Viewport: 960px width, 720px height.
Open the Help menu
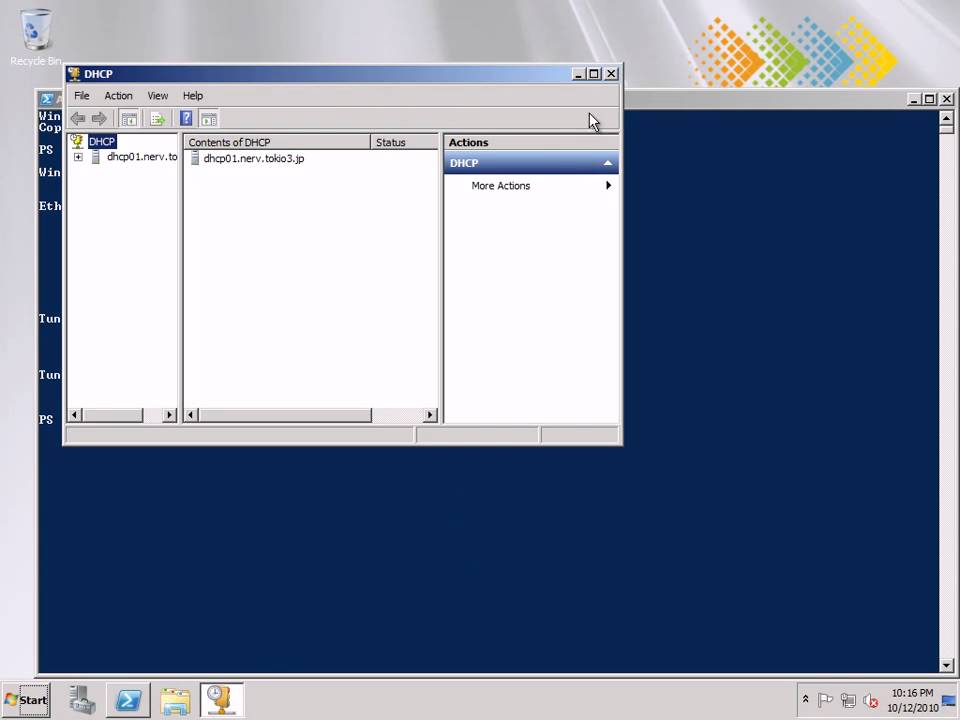coord(193,96)
